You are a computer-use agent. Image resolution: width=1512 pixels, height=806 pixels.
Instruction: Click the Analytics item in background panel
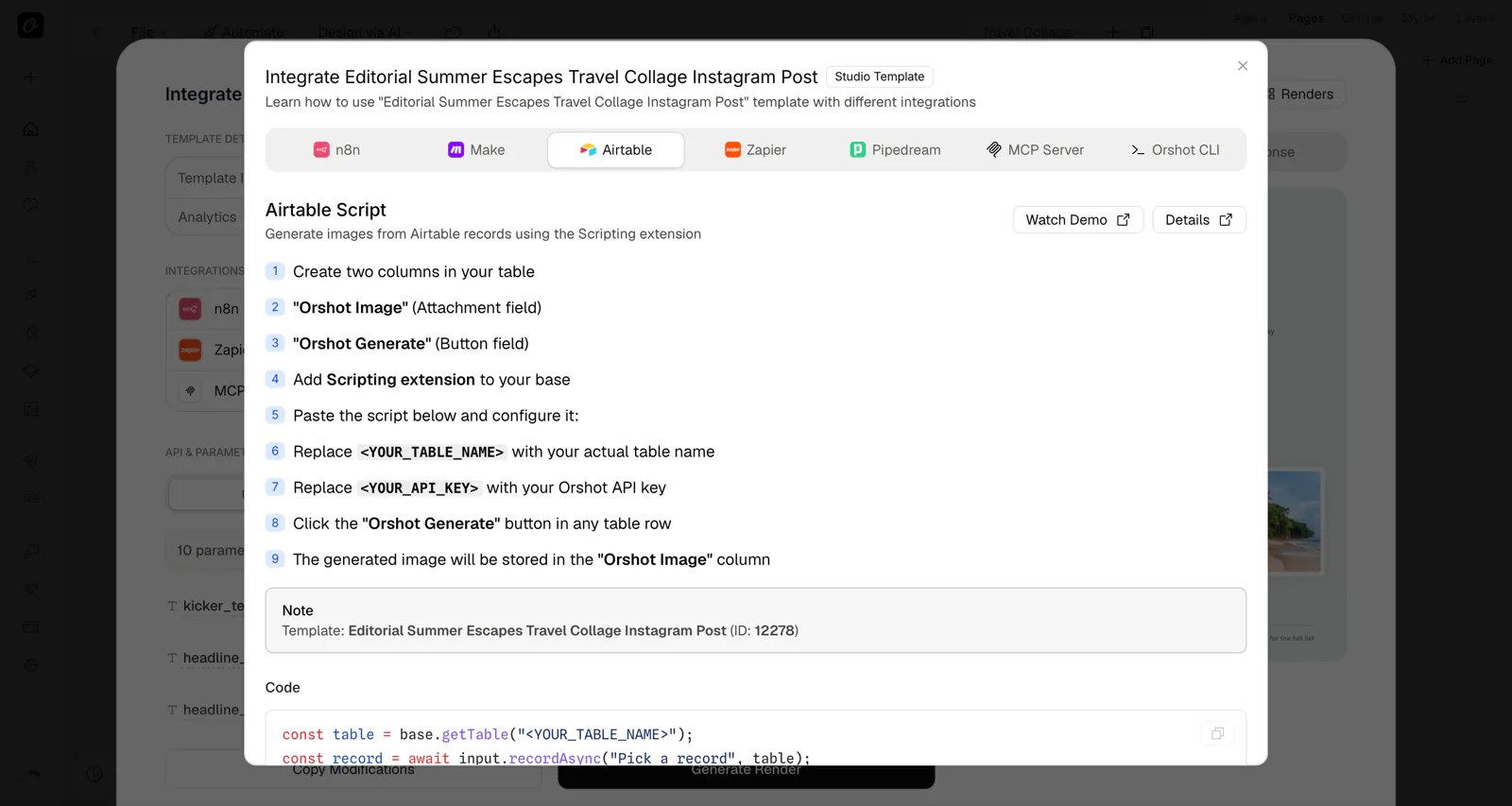(x=207, y=217)
